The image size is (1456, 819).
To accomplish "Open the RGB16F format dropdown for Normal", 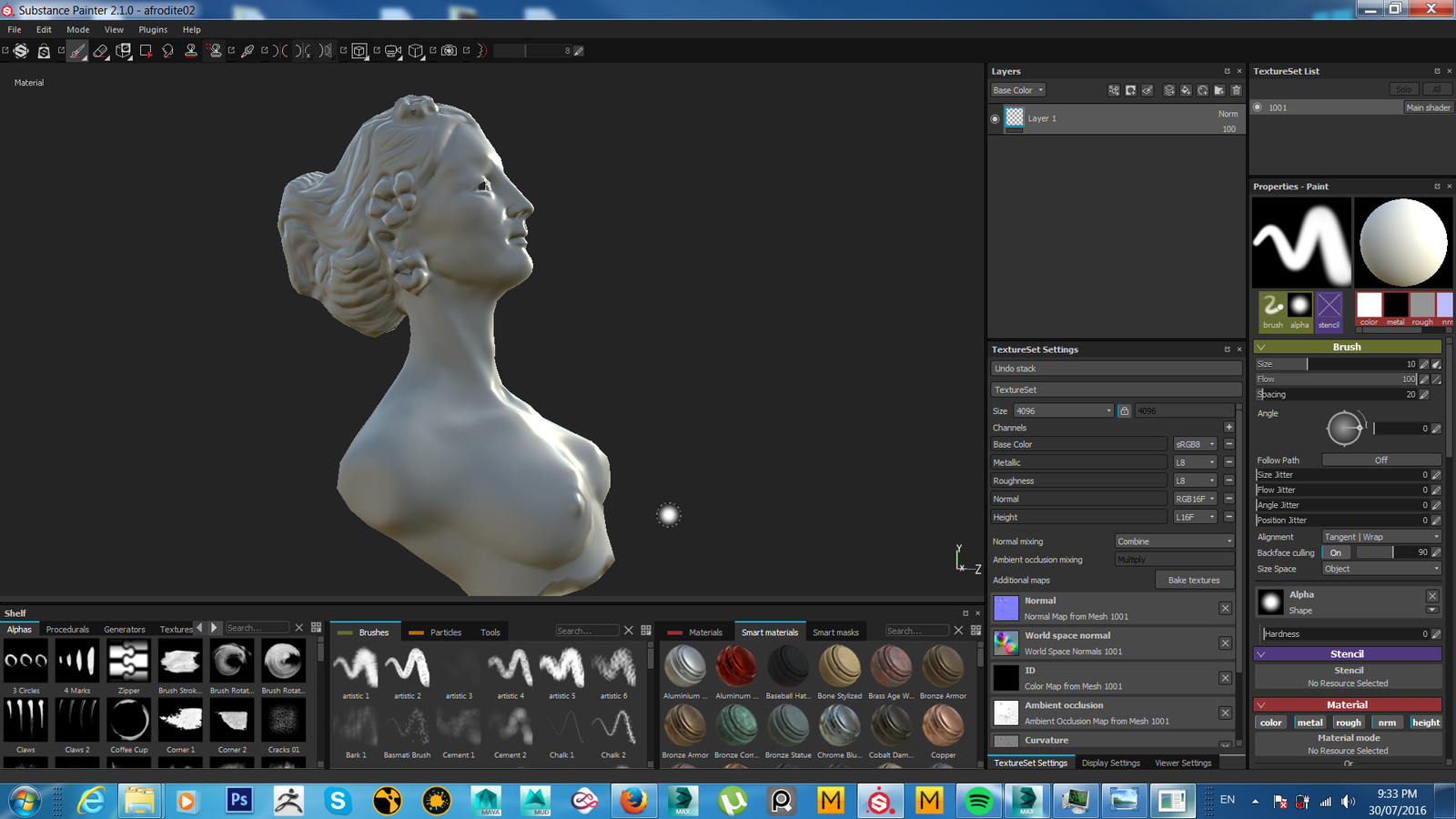I will click(x=1195, y=499).
